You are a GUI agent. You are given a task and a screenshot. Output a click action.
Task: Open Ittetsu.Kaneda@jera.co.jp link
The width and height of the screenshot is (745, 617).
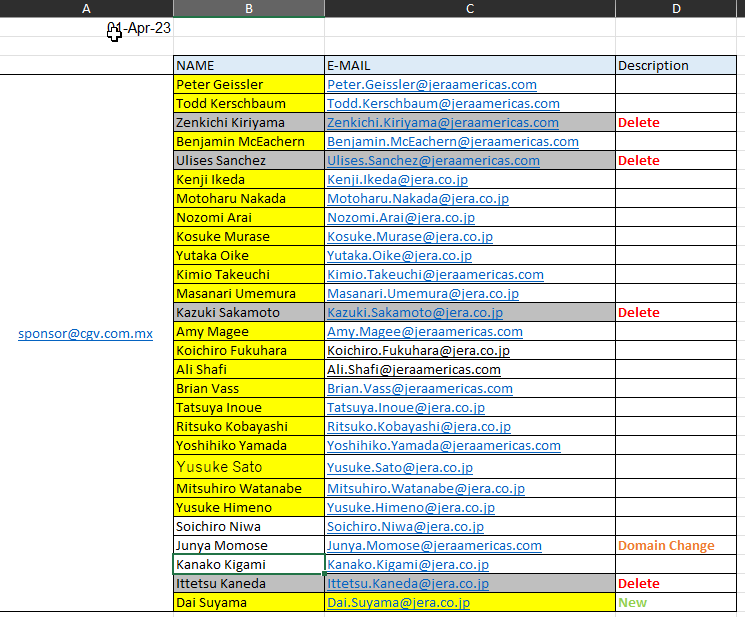tap(408, 583)
